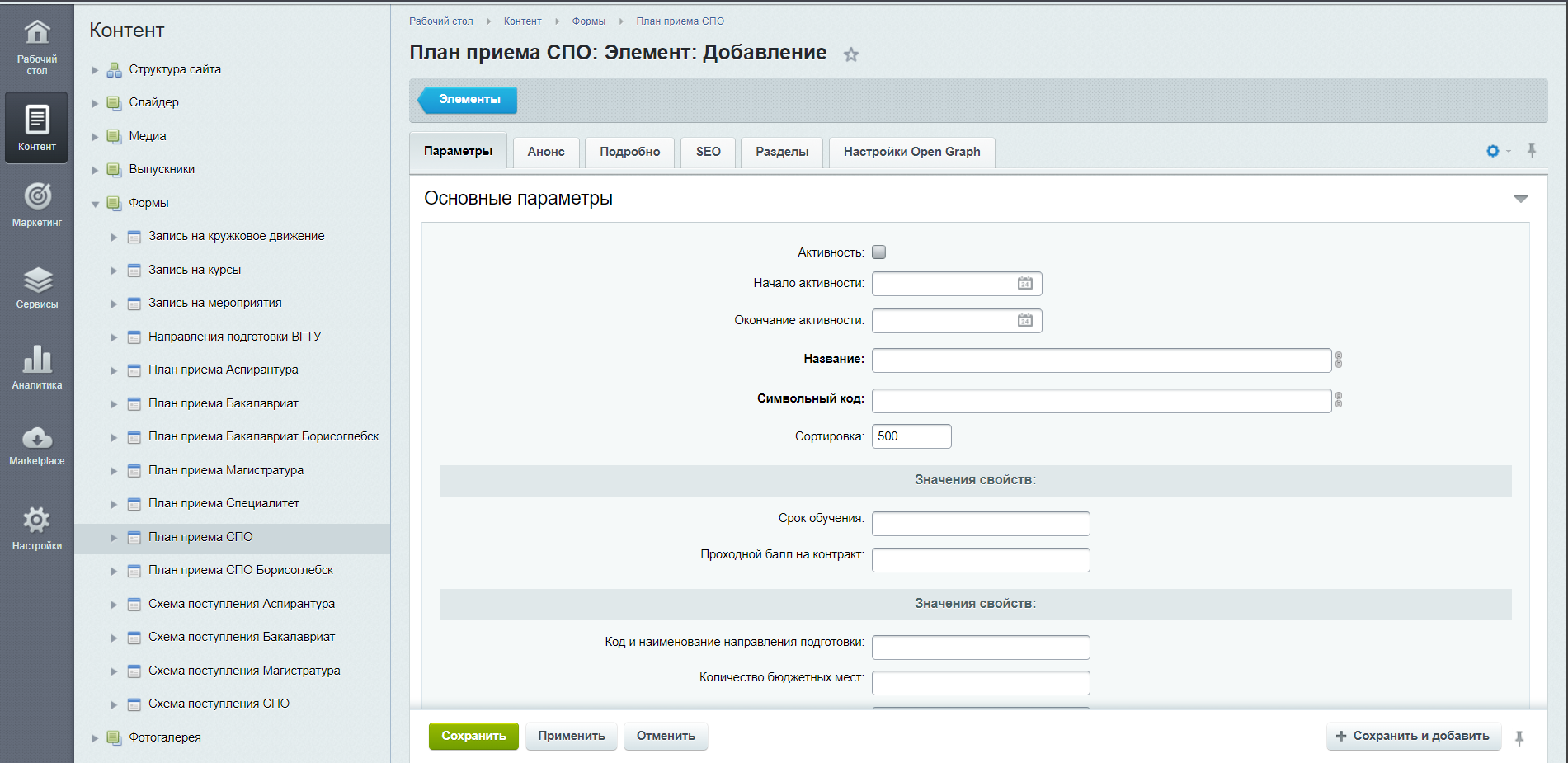
Task: Add page to favorites with star icon
Action: coord(851,54)
